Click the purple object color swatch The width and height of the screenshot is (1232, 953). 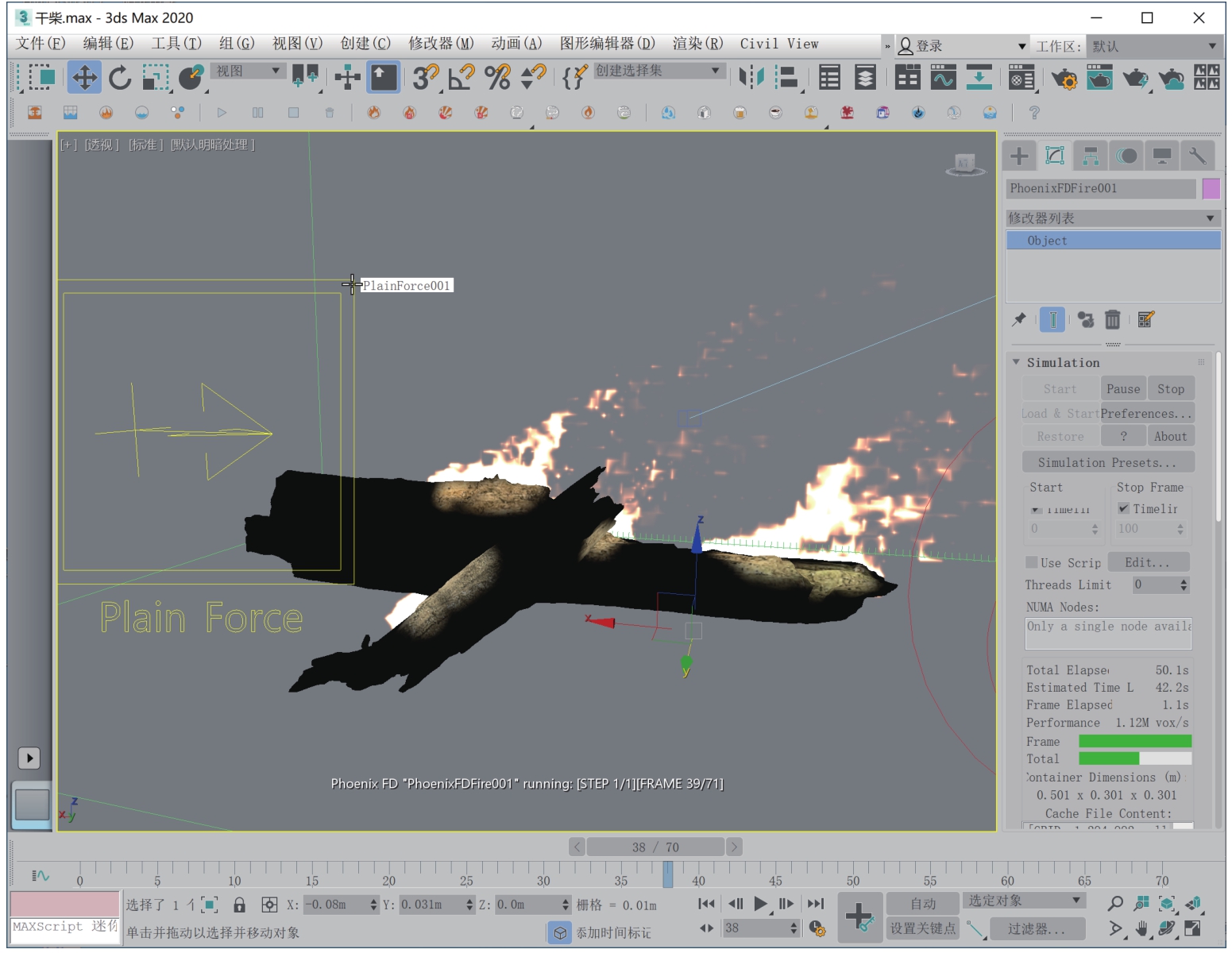[x=1211, y=188]
